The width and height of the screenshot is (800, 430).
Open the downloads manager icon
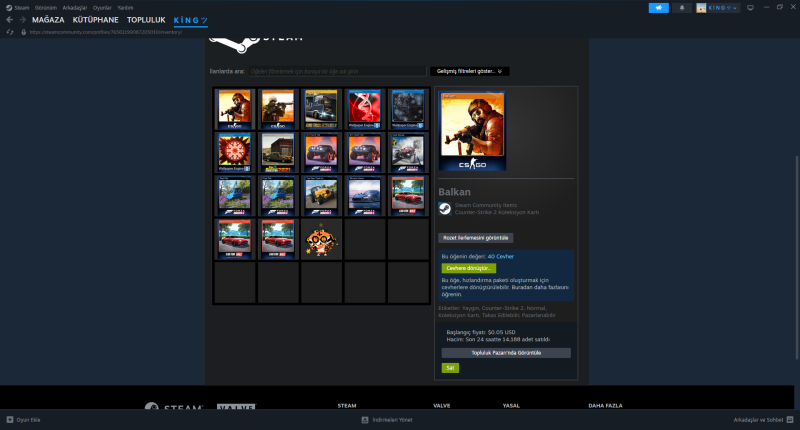(x=364, y=420)
